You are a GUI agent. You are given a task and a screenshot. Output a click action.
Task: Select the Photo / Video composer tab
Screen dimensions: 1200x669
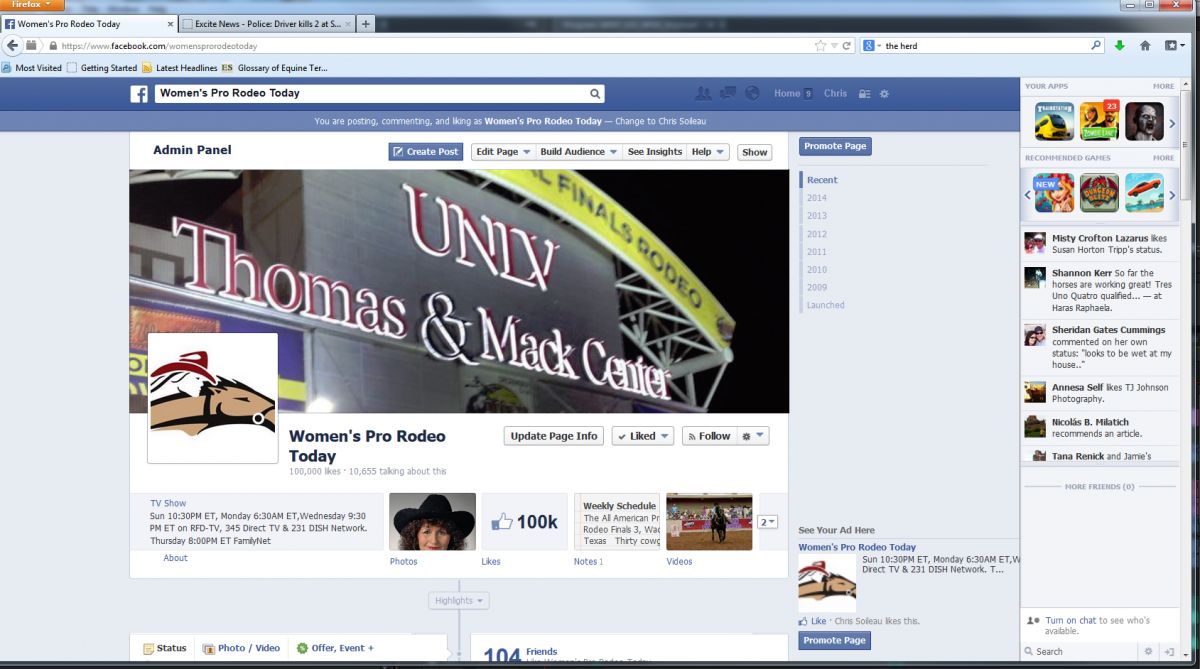point(241,648)
